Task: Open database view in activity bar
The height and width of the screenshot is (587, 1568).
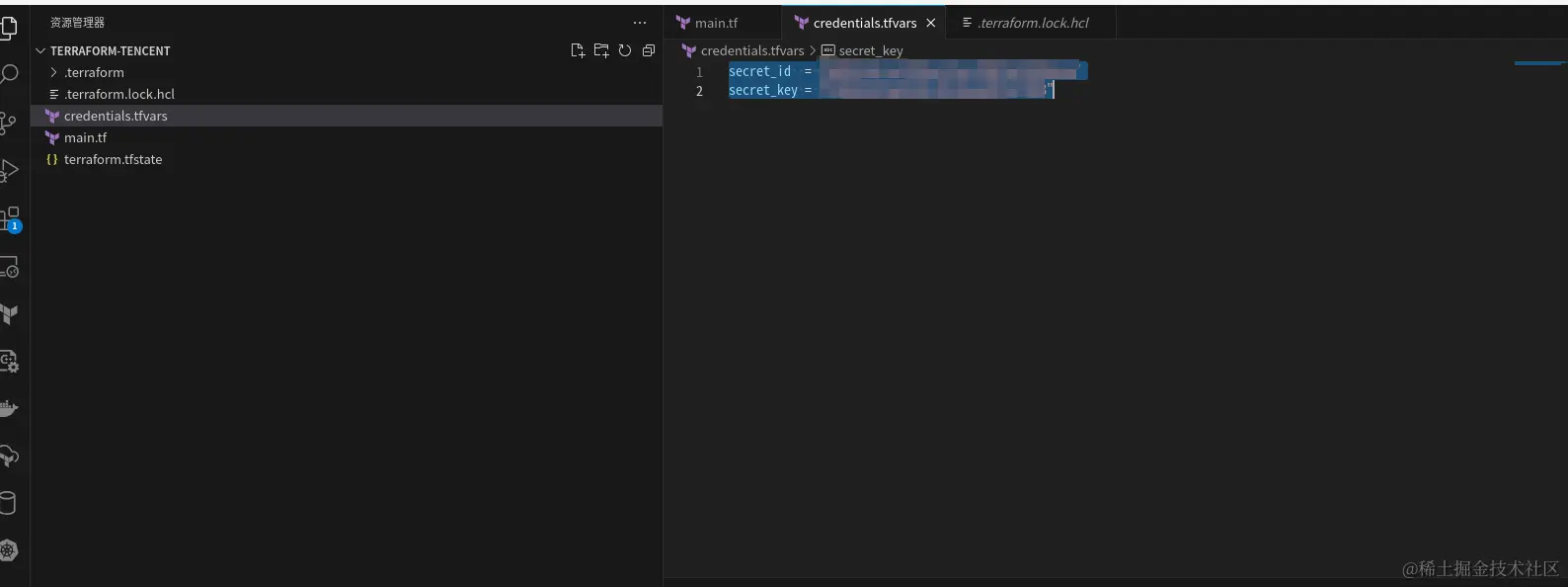Action: (8, 503)
